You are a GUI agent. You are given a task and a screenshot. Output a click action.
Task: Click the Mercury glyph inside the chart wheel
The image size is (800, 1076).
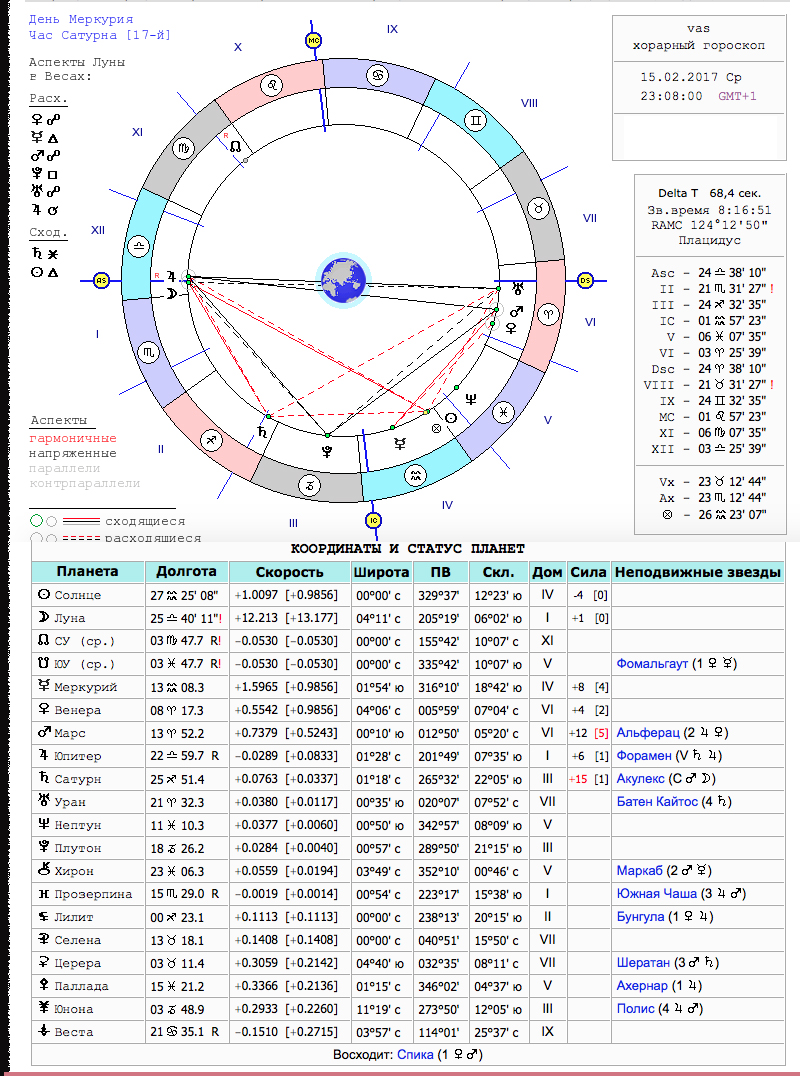(x=399, y=444)
